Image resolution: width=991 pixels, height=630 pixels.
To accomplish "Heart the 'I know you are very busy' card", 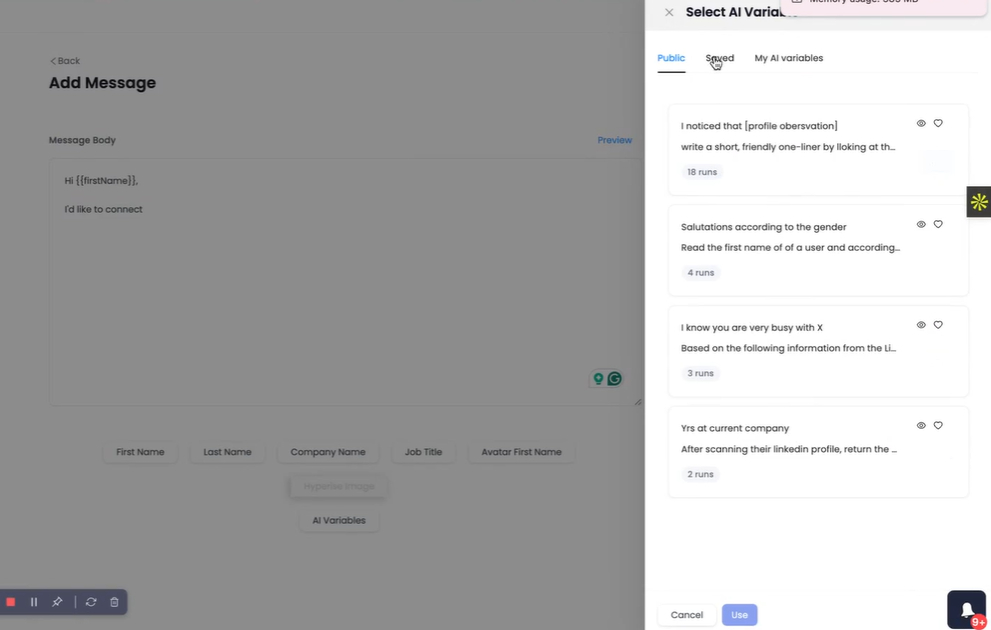I will pyautogui.click(x=938, y=325).
